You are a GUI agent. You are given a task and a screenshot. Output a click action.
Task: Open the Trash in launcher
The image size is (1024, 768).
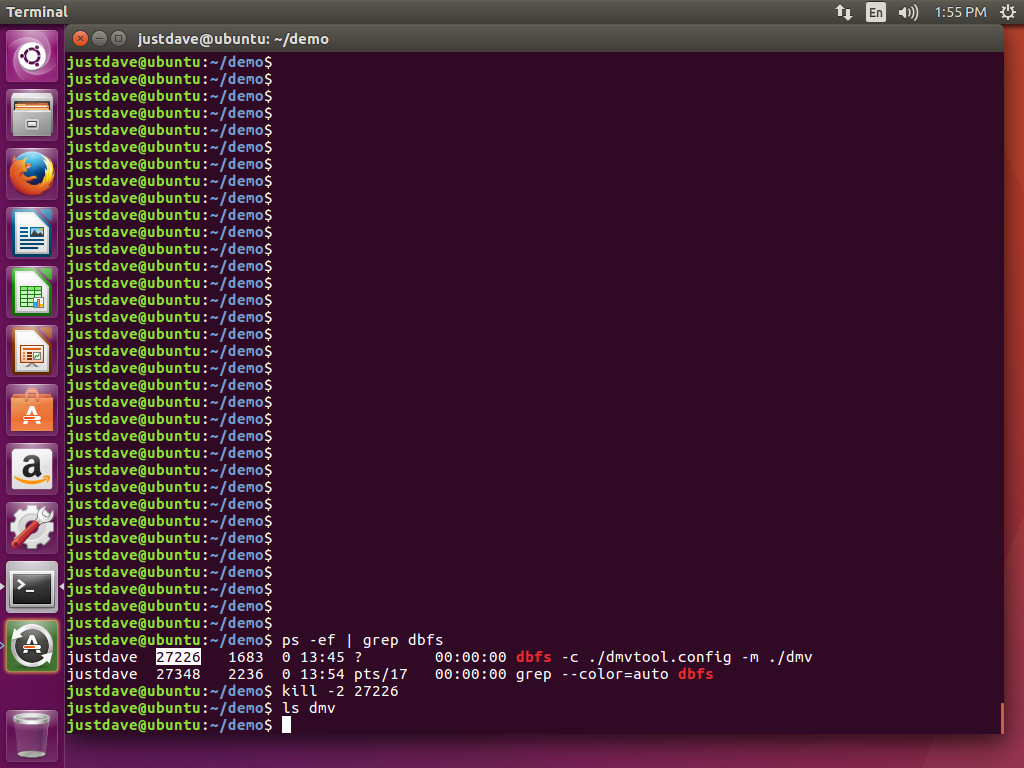coord(33,735)
